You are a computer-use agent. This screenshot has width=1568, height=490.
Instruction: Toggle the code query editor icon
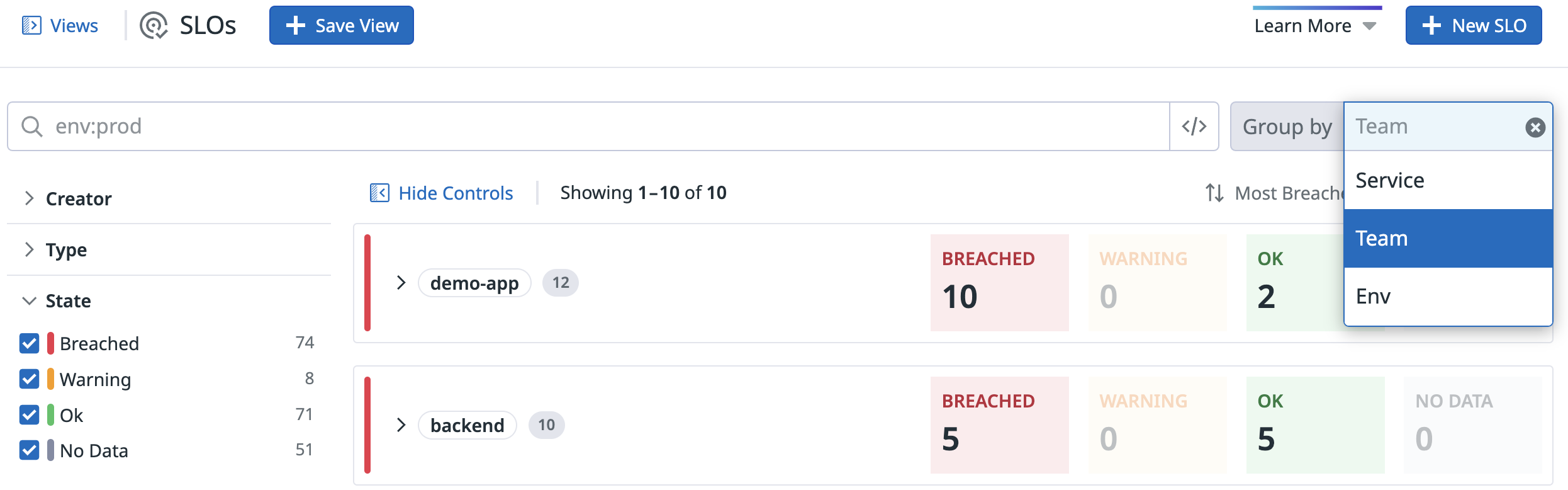coord(1194,126)
